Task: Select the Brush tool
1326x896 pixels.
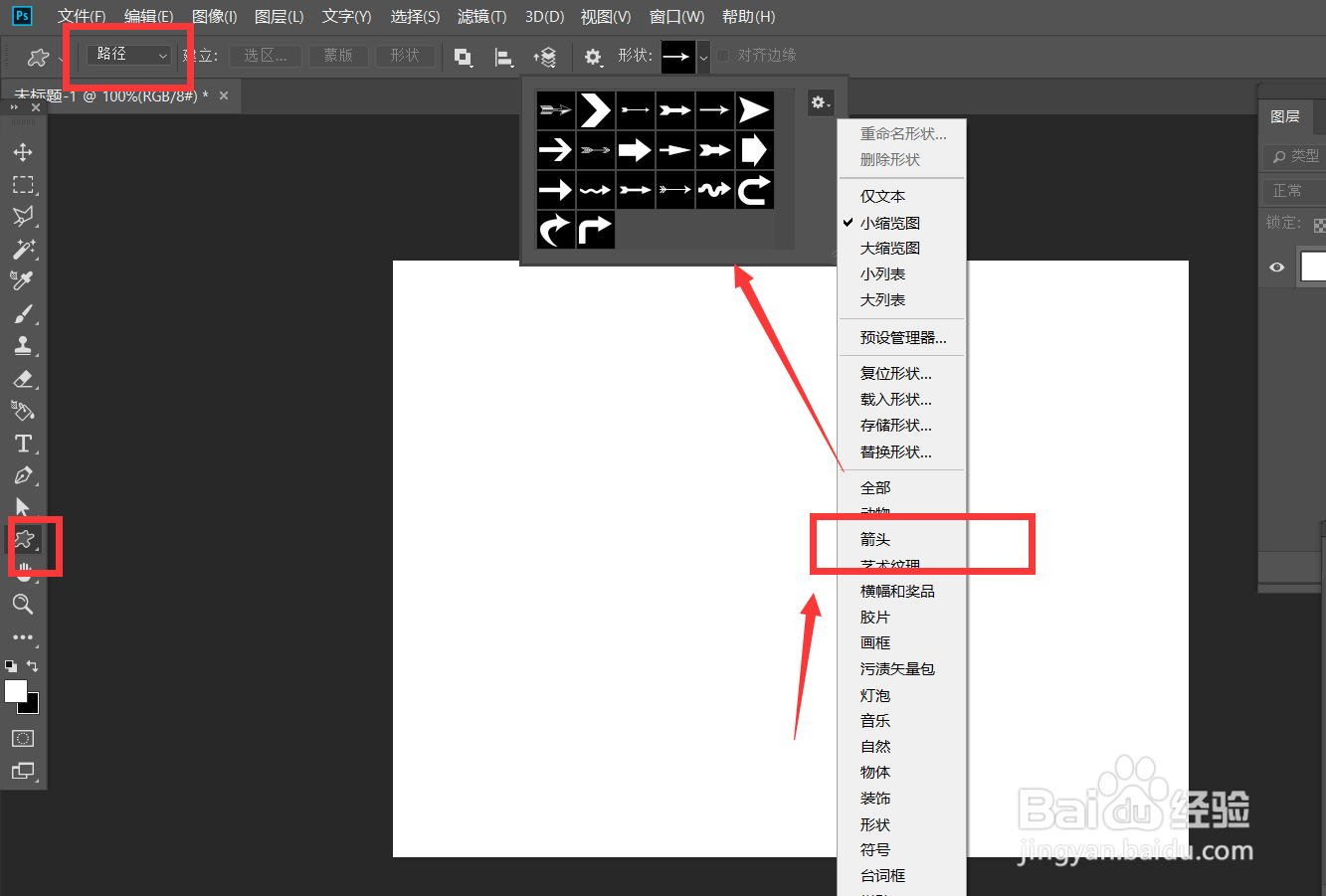Action: pos(24,314)
